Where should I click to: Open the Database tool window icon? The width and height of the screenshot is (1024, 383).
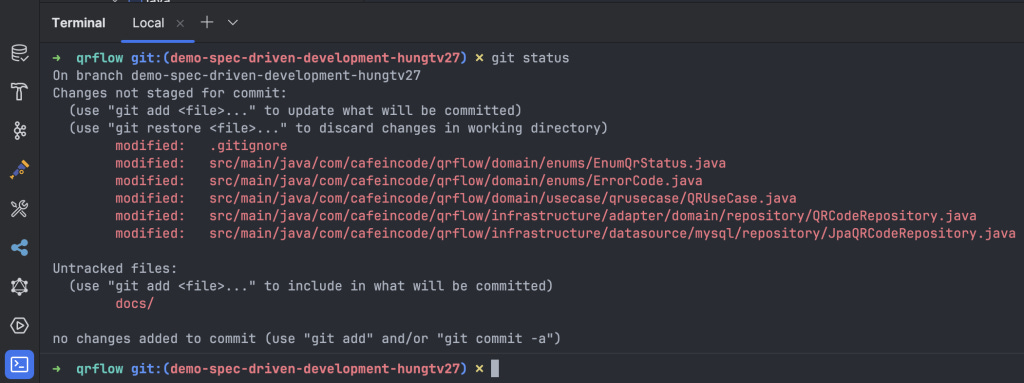coord(20,54)
